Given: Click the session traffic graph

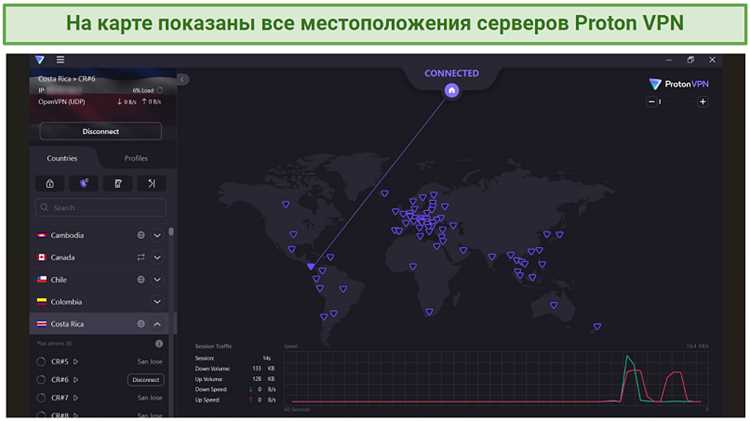Looking at the screenshot, I should 496,377.
